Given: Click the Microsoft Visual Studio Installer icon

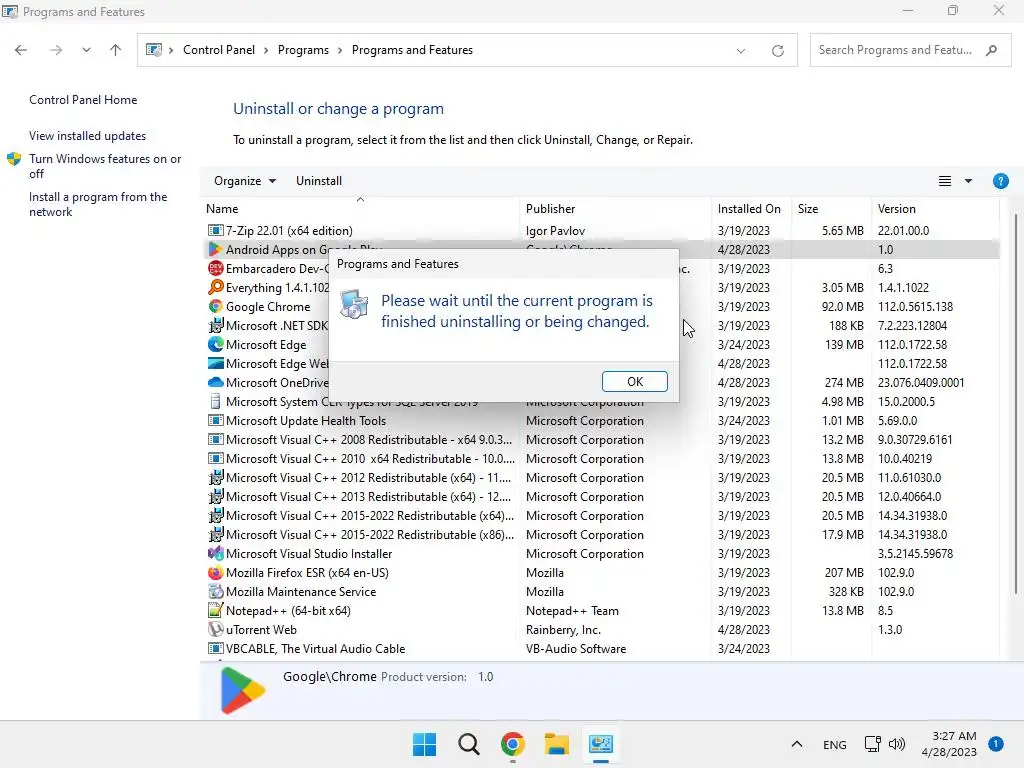Looking at the screenshot, I should pos(215,553).
